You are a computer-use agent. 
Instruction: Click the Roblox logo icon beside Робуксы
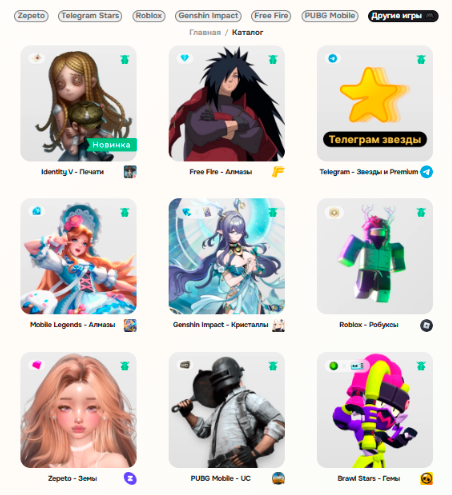426,325
